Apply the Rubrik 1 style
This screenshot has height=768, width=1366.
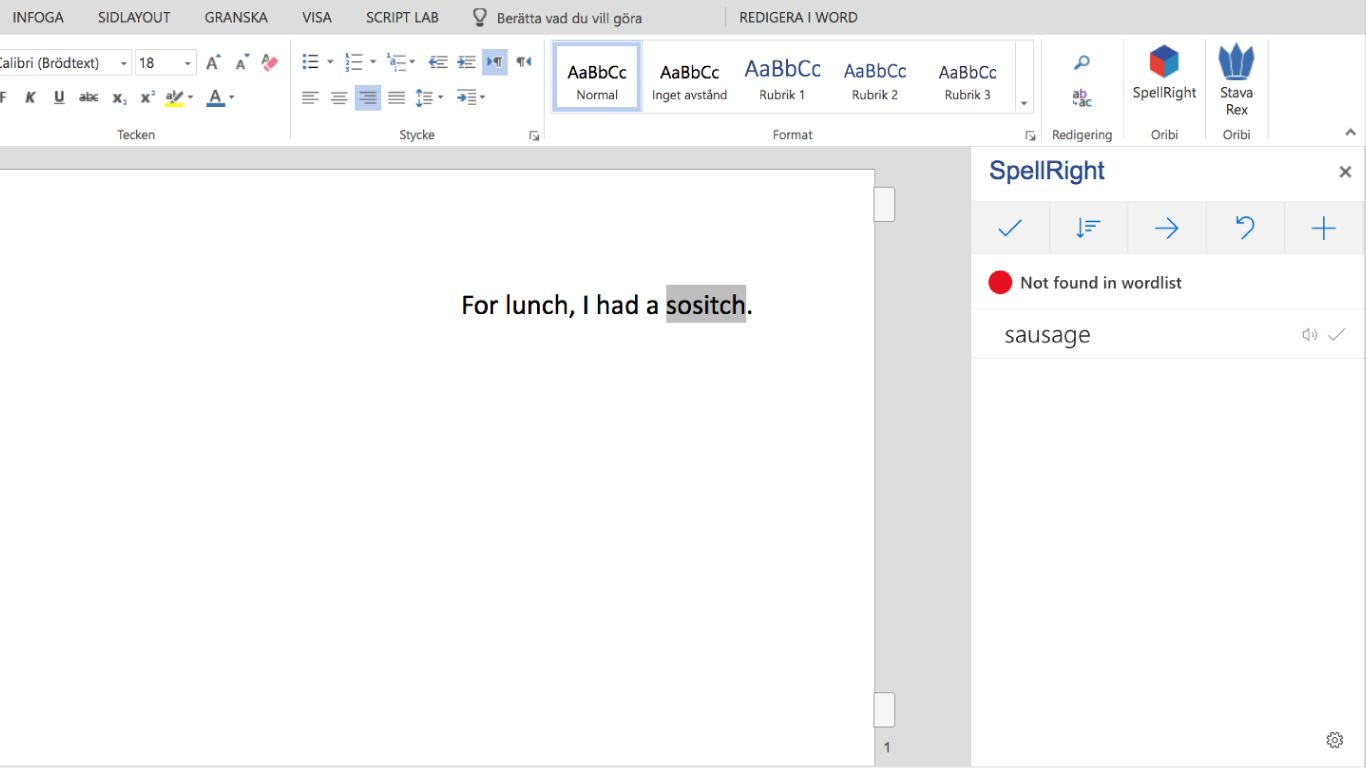[782, 77]
